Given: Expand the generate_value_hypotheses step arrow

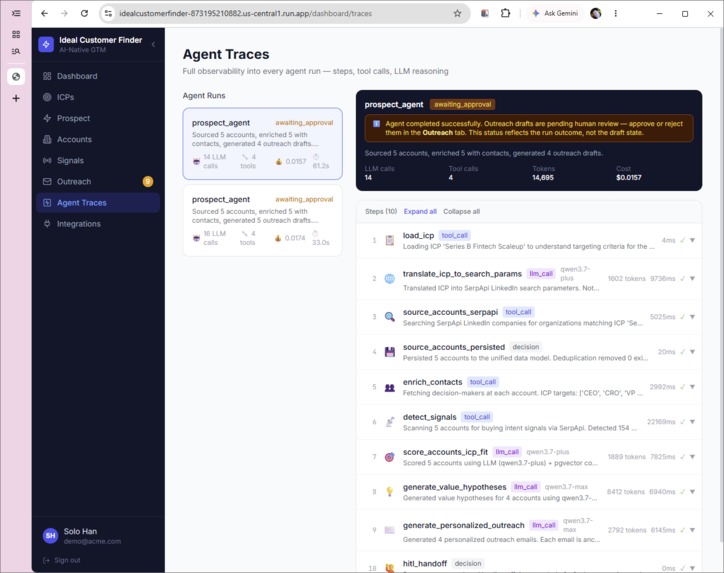Looking at the screenshot, I should [x=692, y=492].
